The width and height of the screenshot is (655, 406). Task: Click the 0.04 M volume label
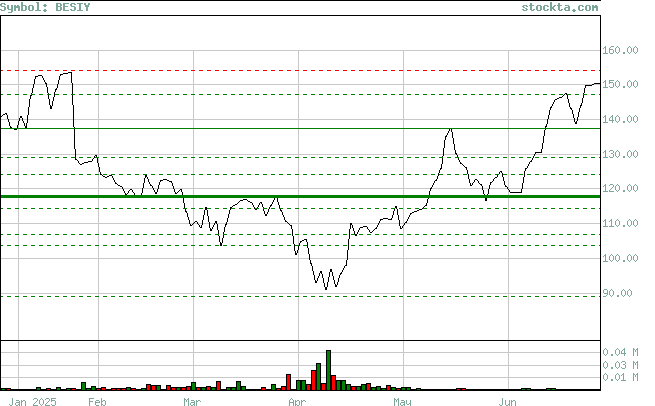click(x=620, y=353)
